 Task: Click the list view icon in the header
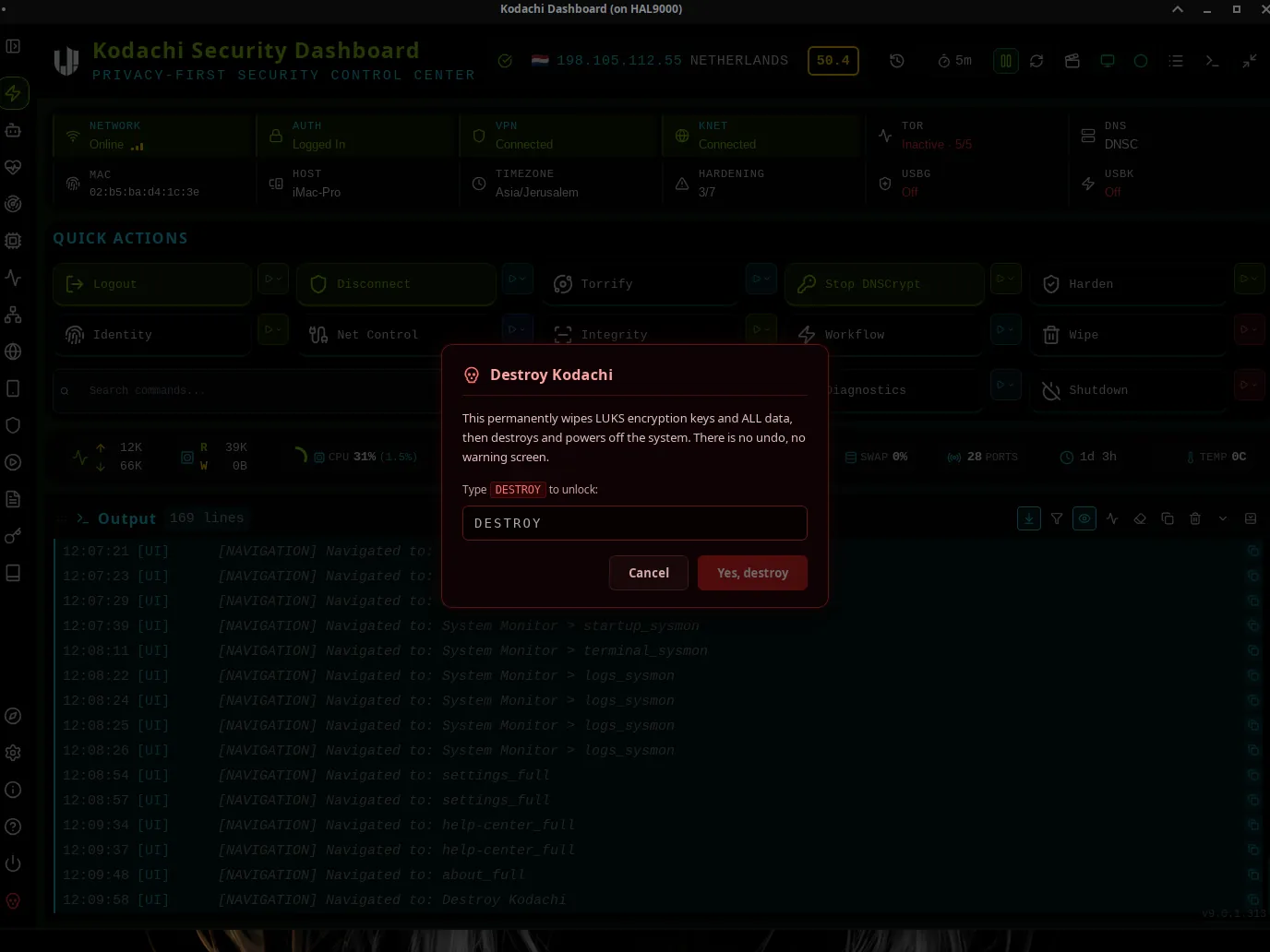tap(1176, 61)
